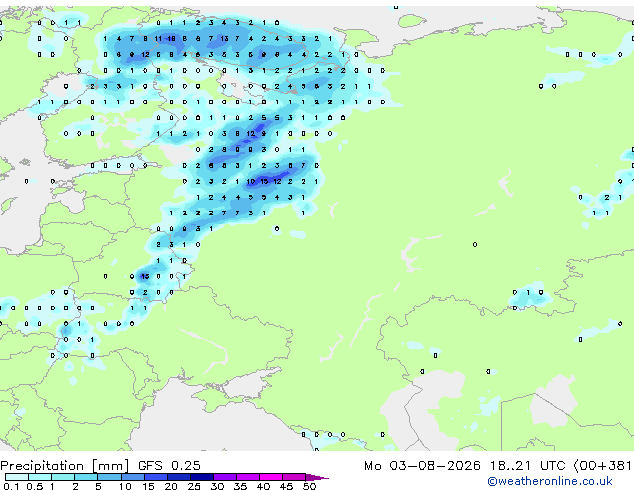Open the weatheronline.co.uk copyright link

pos(549,481)
